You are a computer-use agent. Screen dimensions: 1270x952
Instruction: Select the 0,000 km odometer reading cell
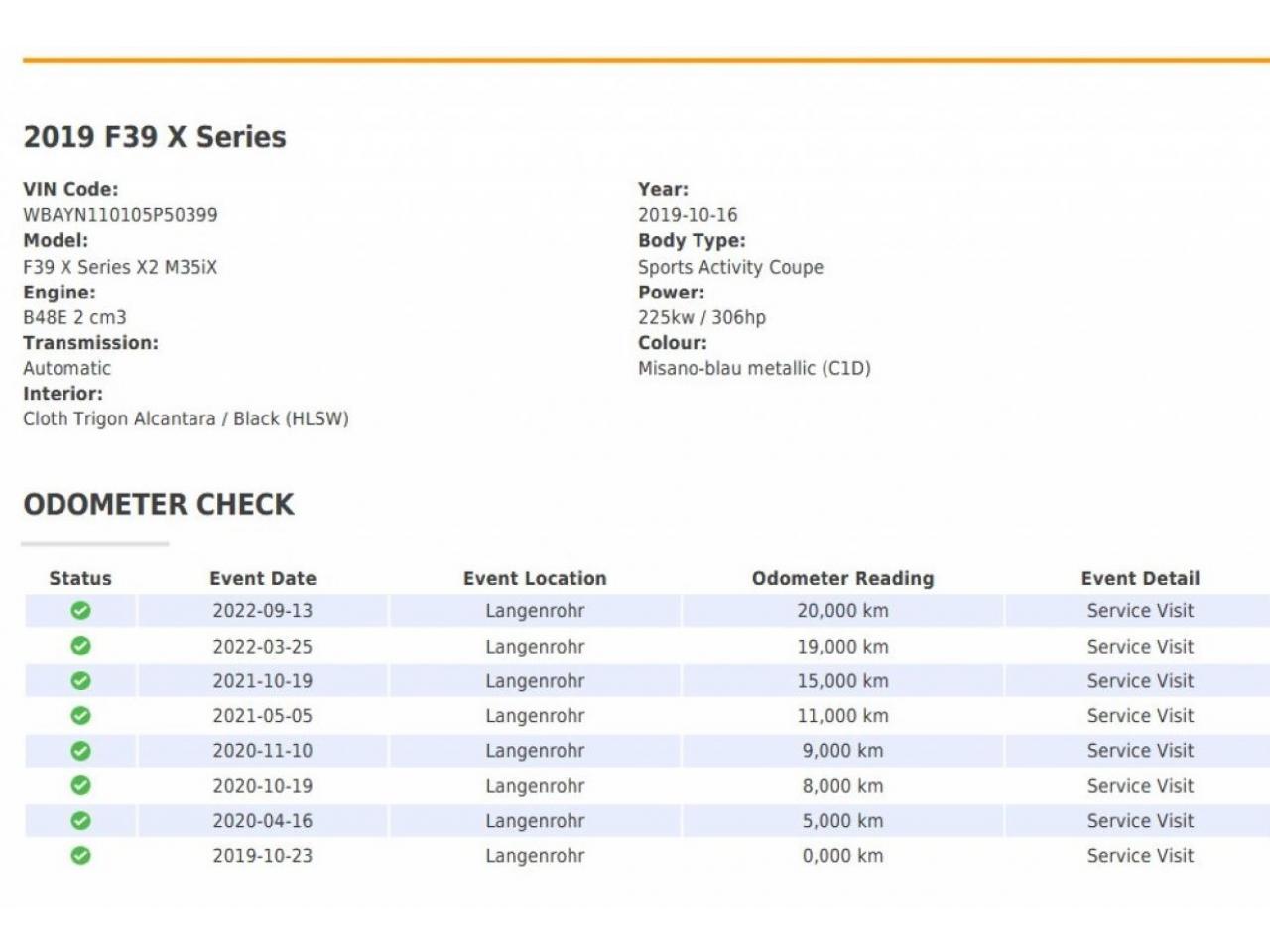[842, 856]
